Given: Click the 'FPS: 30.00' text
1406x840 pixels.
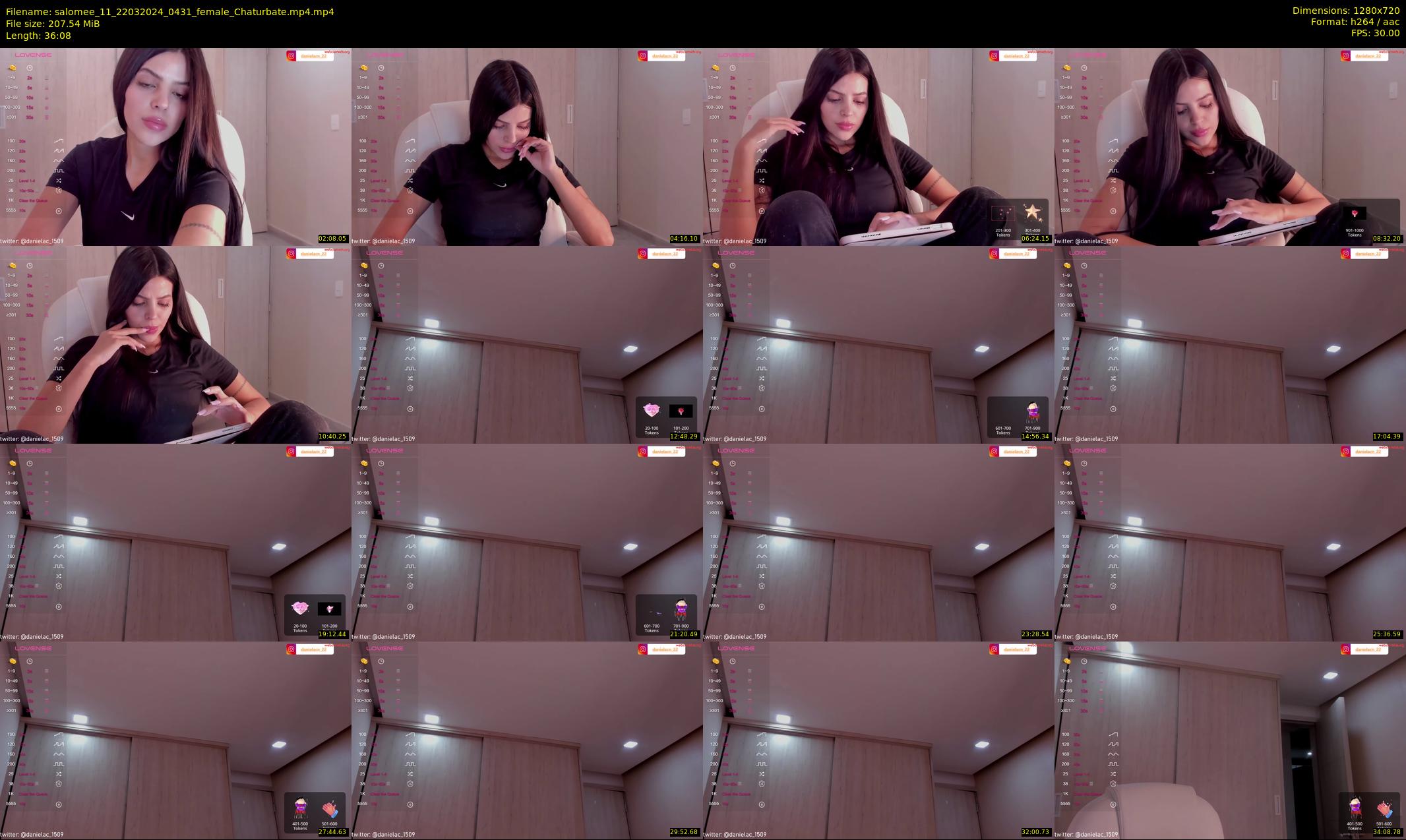Looking at the screenshot, I should [1375, 33].
